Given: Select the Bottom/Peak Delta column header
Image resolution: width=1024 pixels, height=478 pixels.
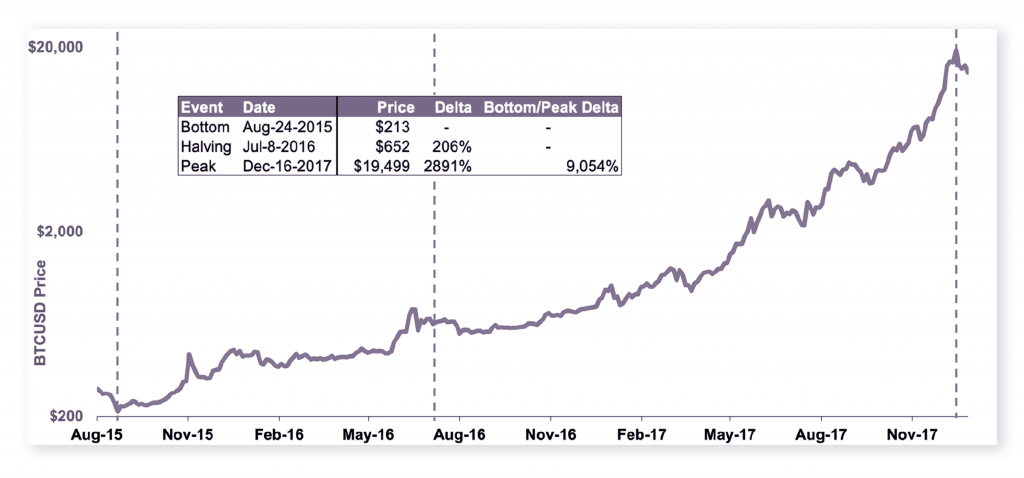Looking at the screenshot, I should 551,106.
